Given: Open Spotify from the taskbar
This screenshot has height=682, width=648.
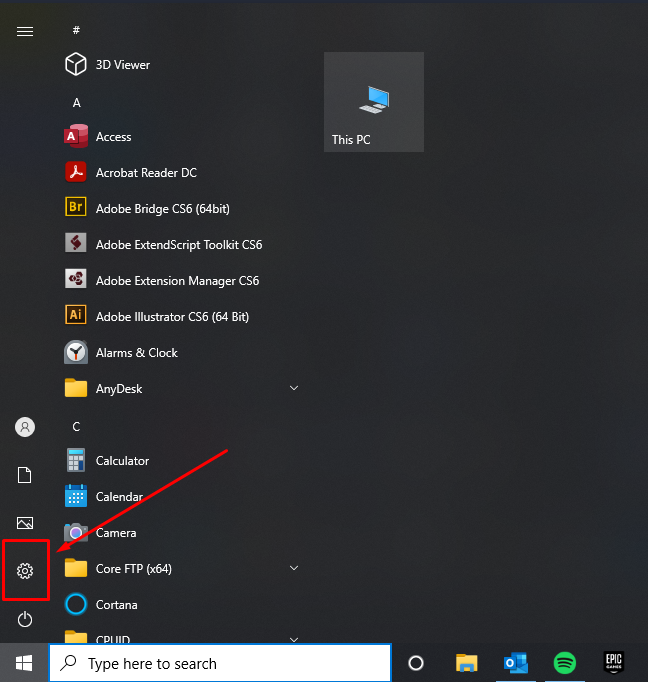Looking at the screenshot, I should click(x=564, y=663).
